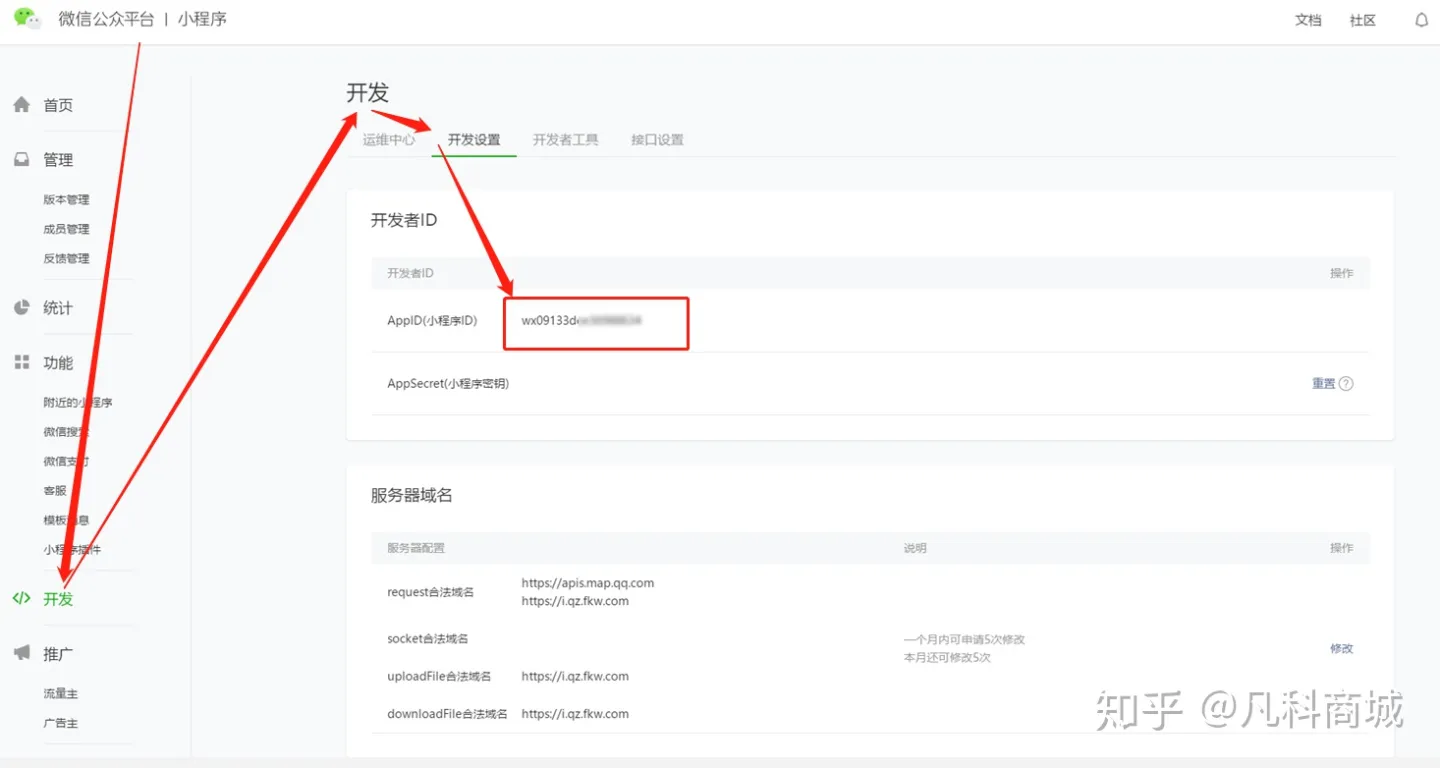This screenshot has height=768, width=1440.
Task: Click the highlighted AppID value field
Action: coord(595,322)
